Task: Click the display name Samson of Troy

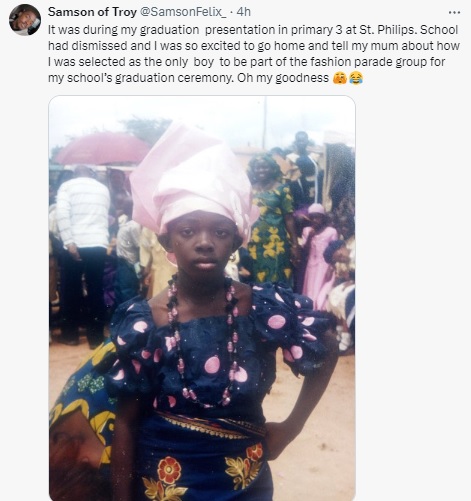Action: coord(92,12)
